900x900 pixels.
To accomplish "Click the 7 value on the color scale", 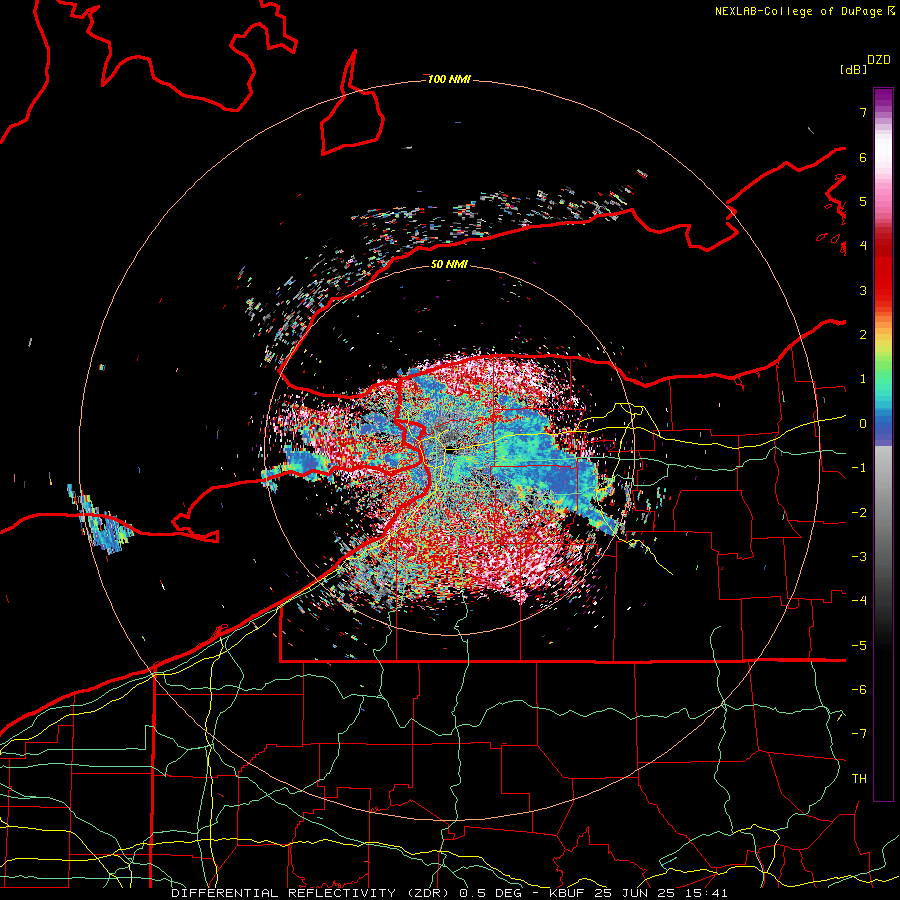I will (863, 112).
